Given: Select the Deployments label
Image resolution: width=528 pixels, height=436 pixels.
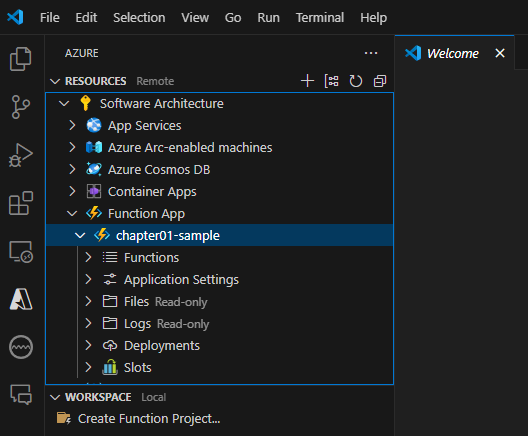Looking at the screenshot, I should pos(162,345).
